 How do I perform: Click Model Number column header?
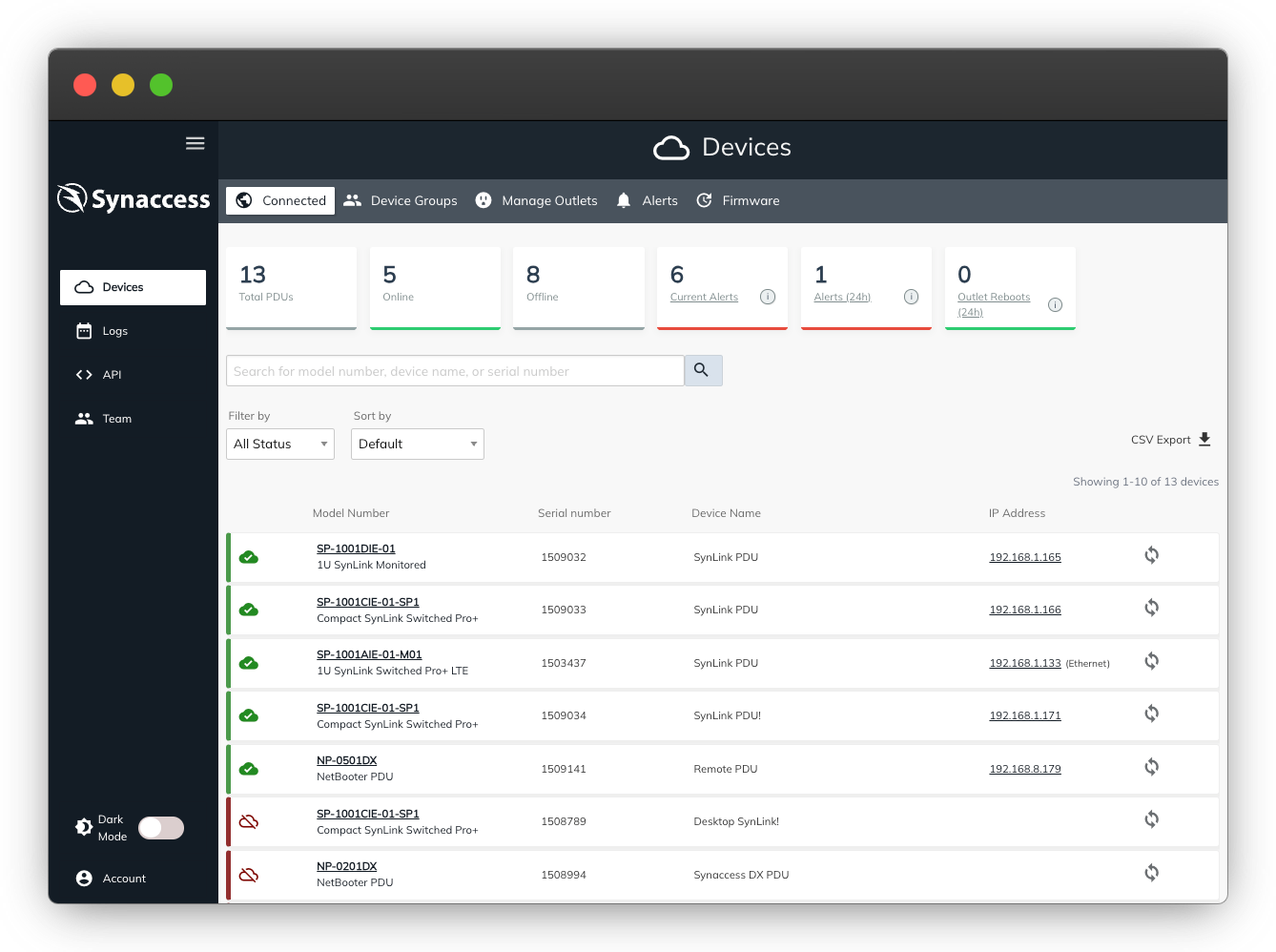tap(351, 513)
